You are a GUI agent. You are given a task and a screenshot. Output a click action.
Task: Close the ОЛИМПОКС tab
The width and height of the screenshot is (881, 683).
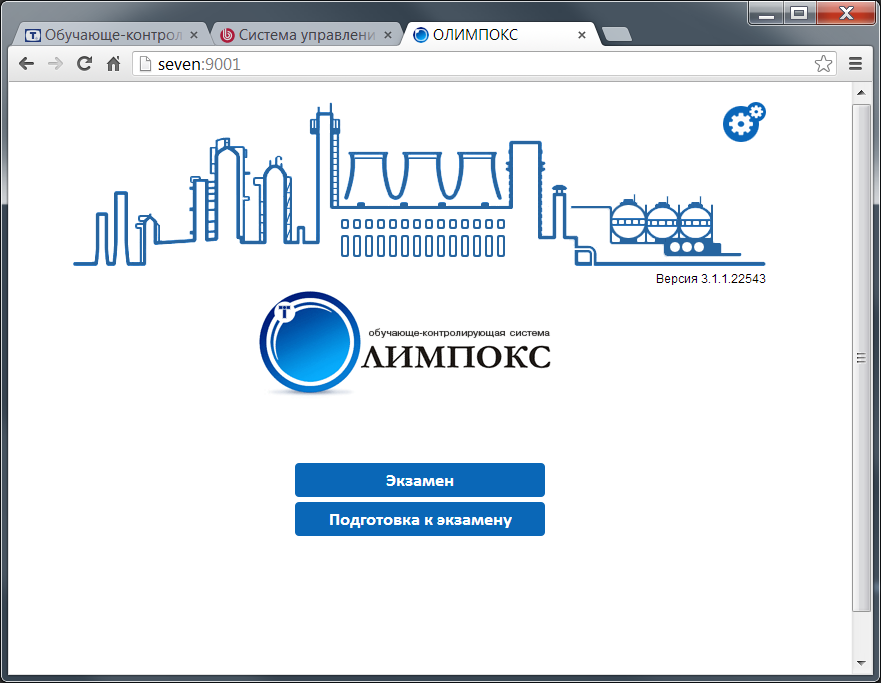[x=582, y=35]
